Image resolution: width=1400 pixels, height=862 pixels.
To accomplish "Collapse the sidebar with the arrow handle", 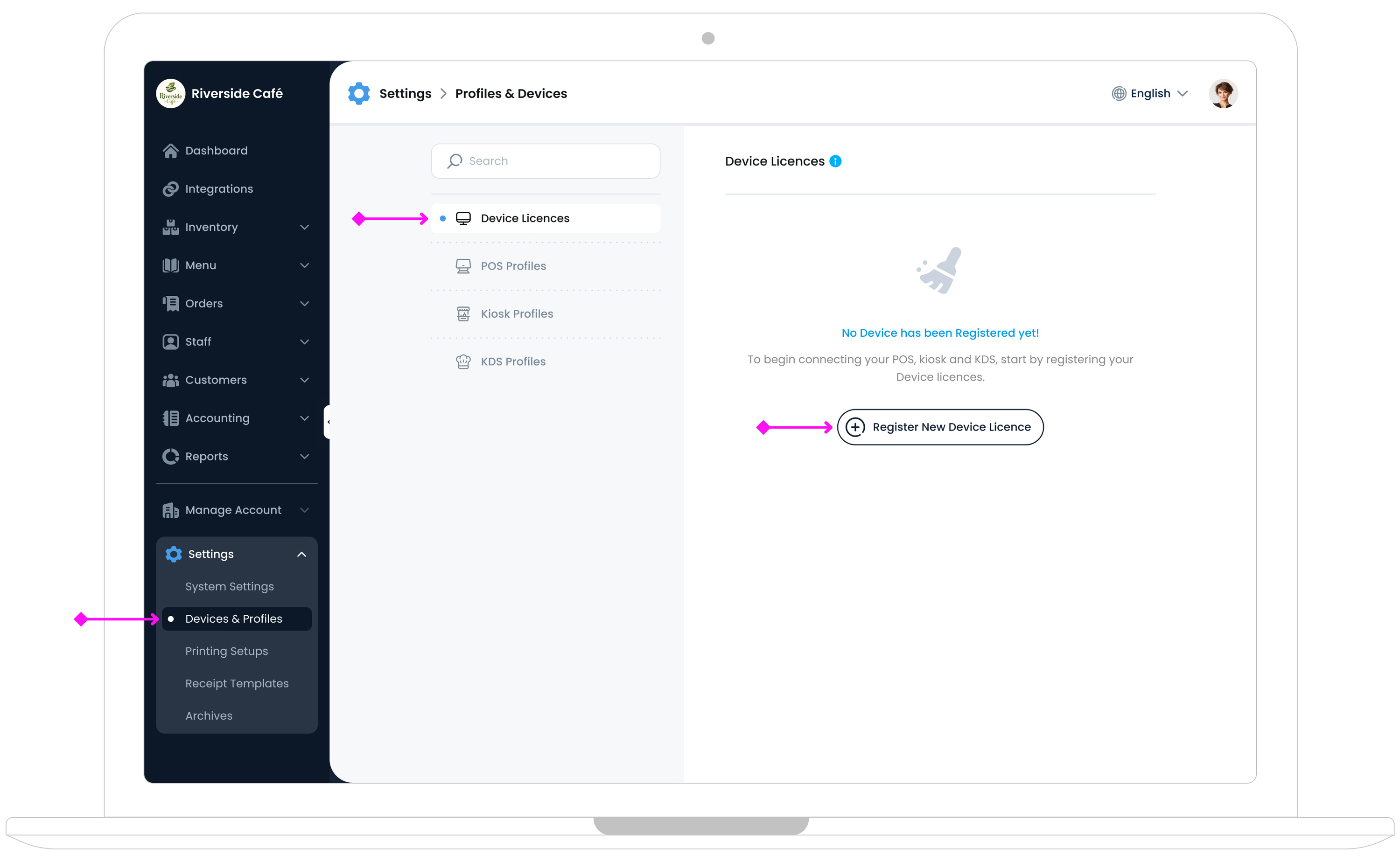I will [x=328, y=422].
